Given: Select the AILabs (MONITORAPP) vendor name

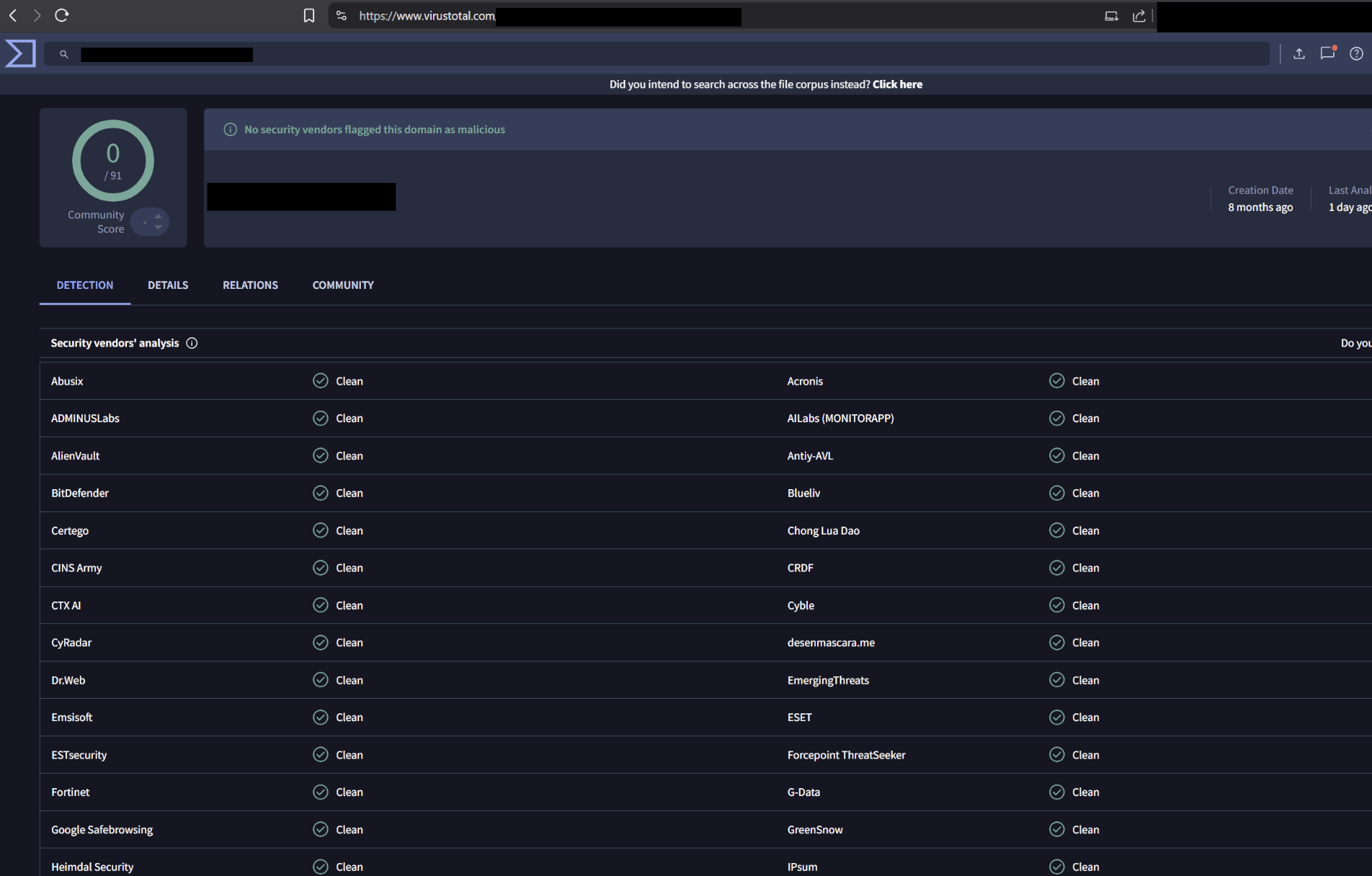Looking at the screenshot, I should (x=840, y=418).
